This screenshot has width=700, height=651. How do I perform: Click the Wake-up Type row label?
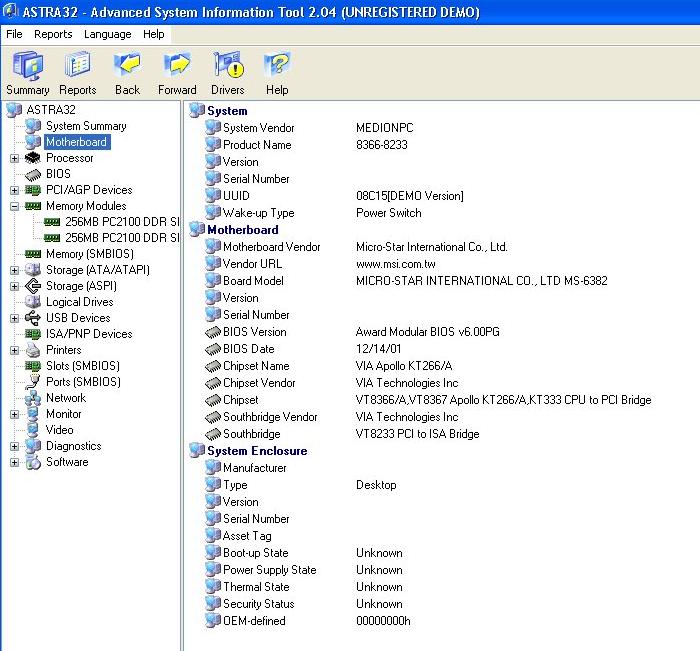[258, 213]
